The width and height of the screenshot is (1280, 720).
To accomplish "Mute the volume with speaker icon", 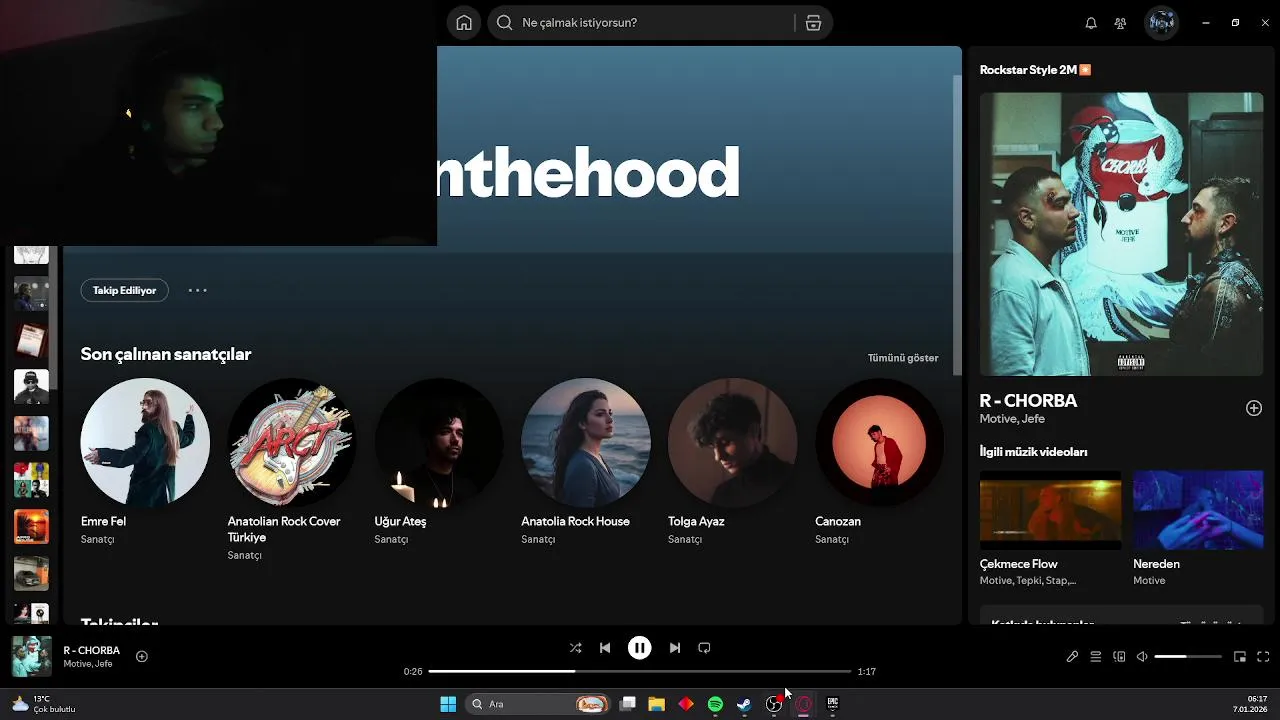I will pyautogui.click(x=1142, y=657).
